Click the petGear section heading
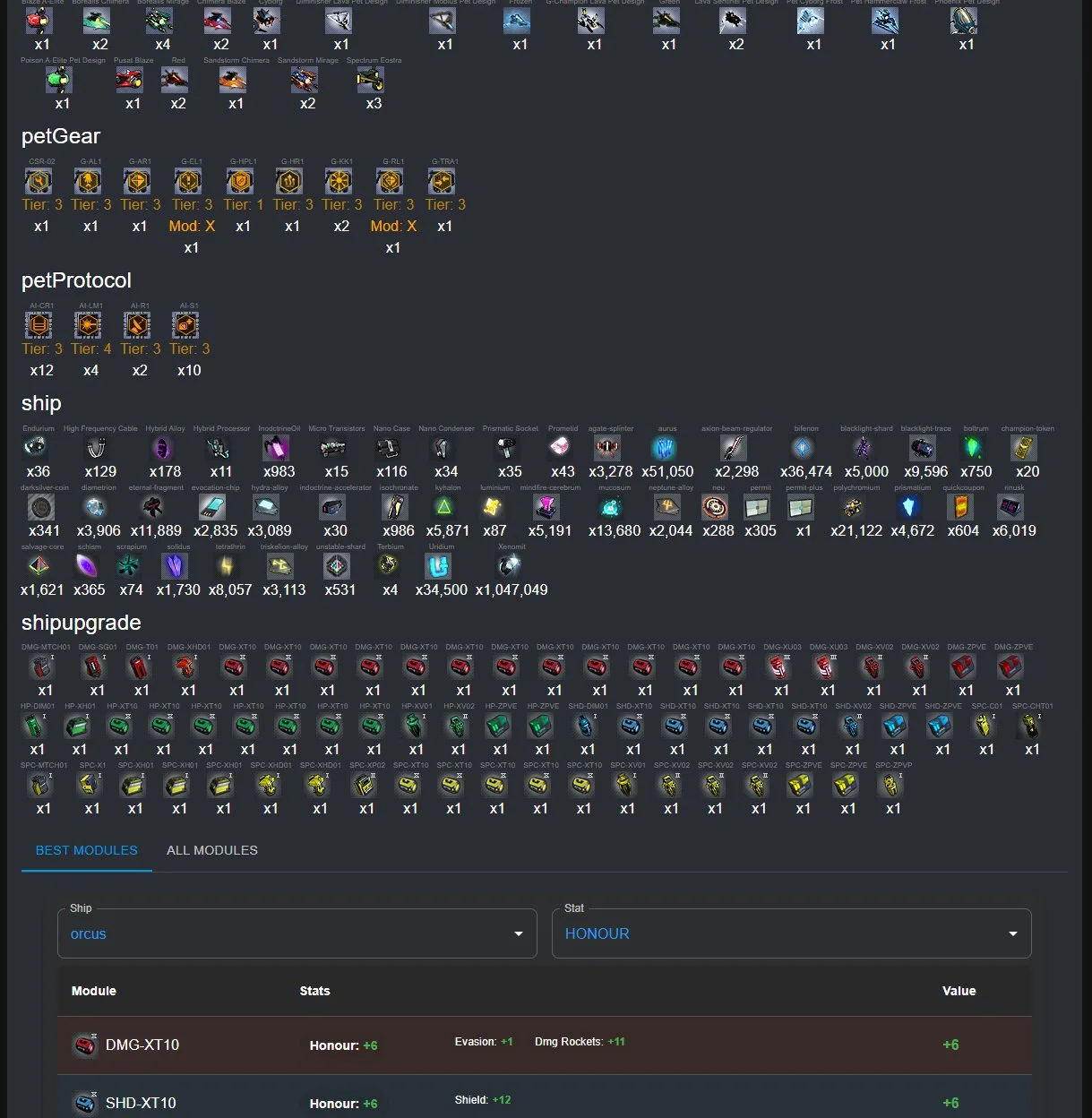Image resolution: width=1092 pixels, height=1118 pixels. point(61,136)
